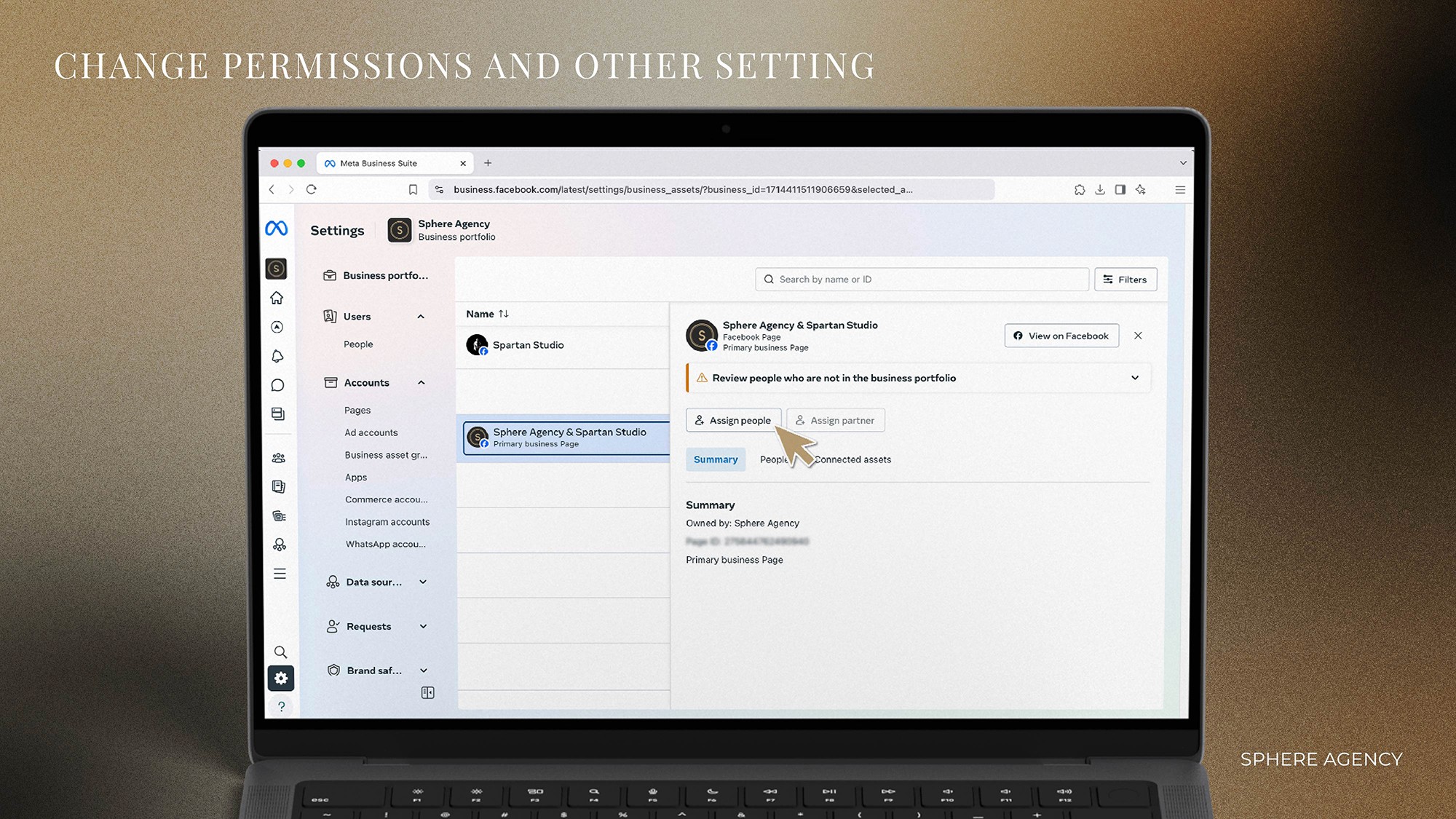Expand the Users section chevron
Viewport: 1456px width, 819px height.
(421, 316)
